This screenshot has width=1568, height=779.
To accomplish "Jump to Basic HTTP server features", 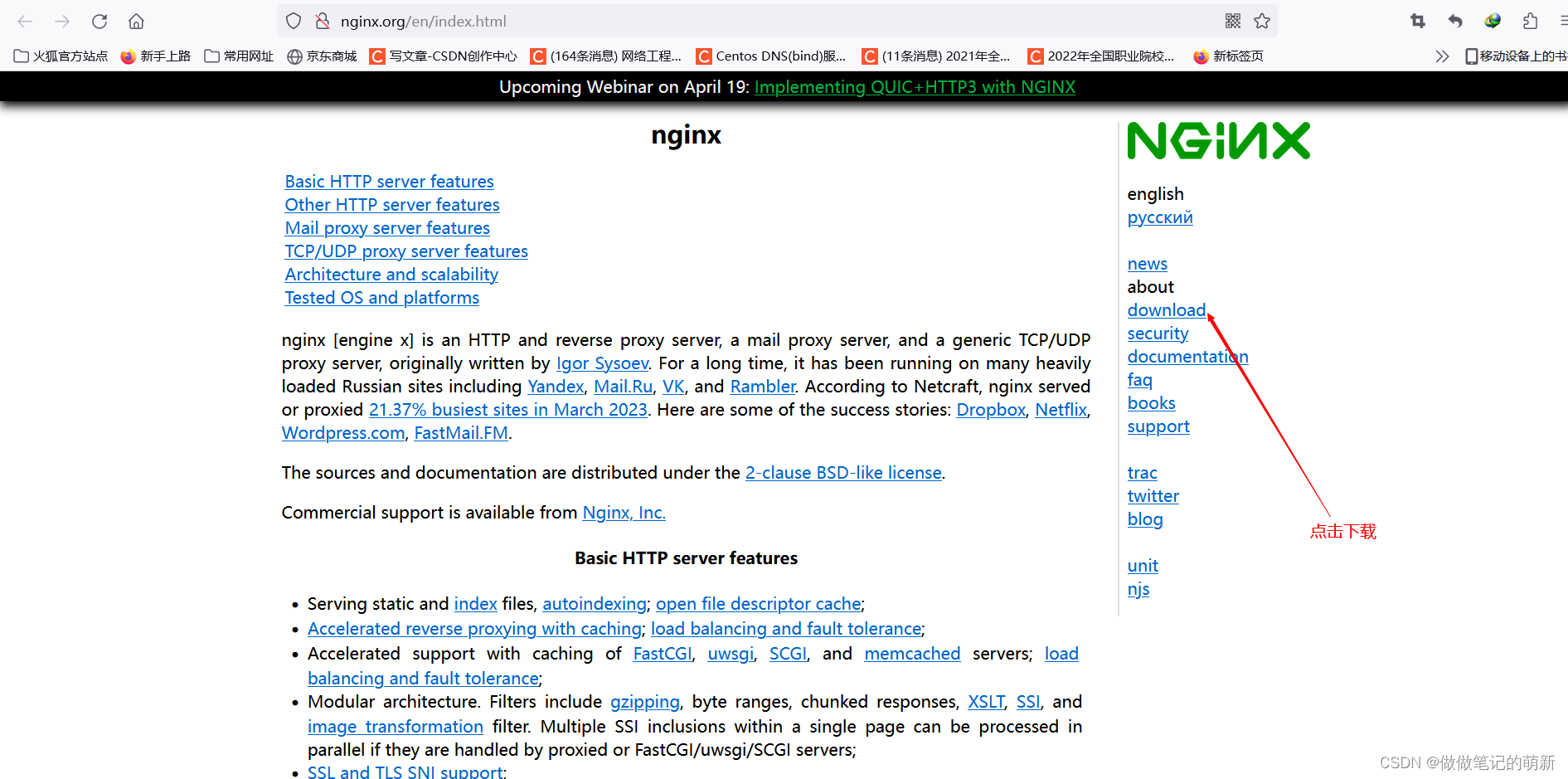I will [389, 182].
